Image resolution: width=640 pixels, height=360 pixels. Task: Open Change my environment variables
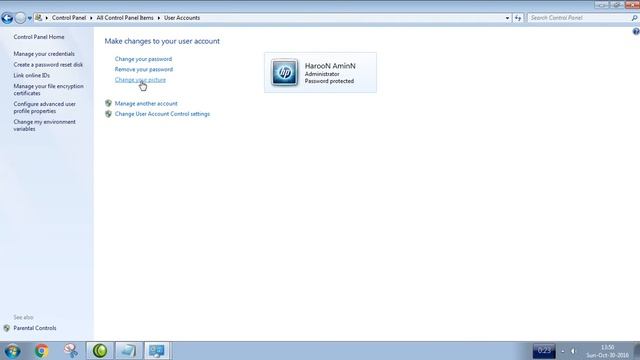(x=44, y=125)
